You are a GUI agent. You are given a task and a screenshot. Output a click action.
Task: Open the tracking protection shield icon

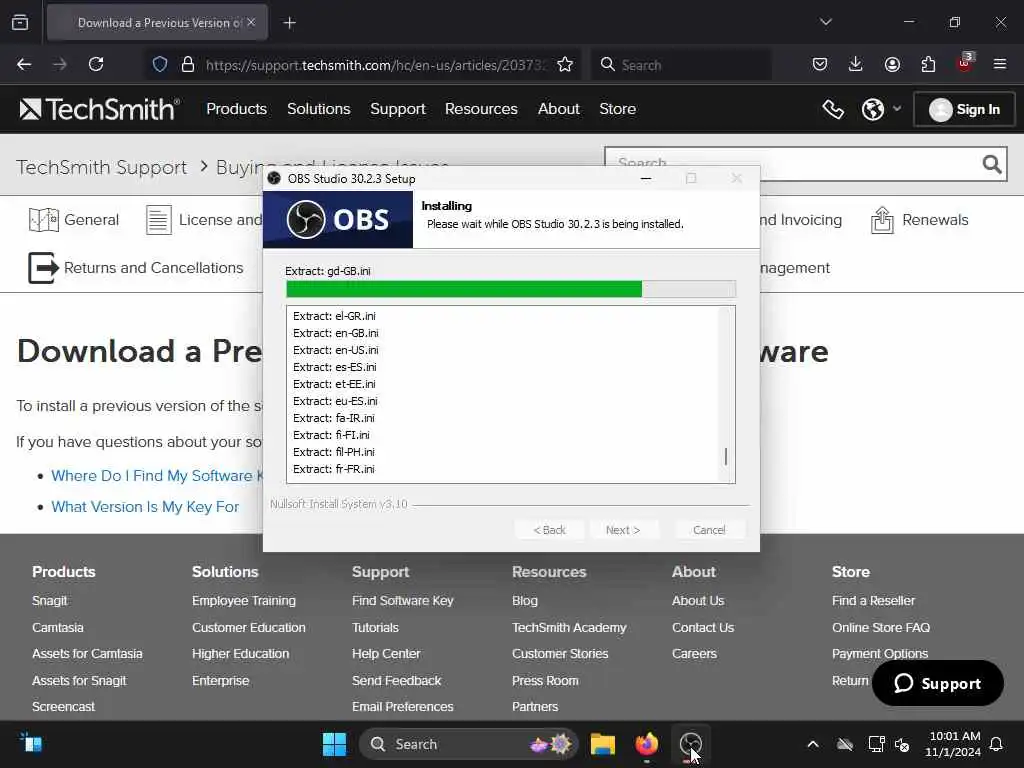[160, 64]
